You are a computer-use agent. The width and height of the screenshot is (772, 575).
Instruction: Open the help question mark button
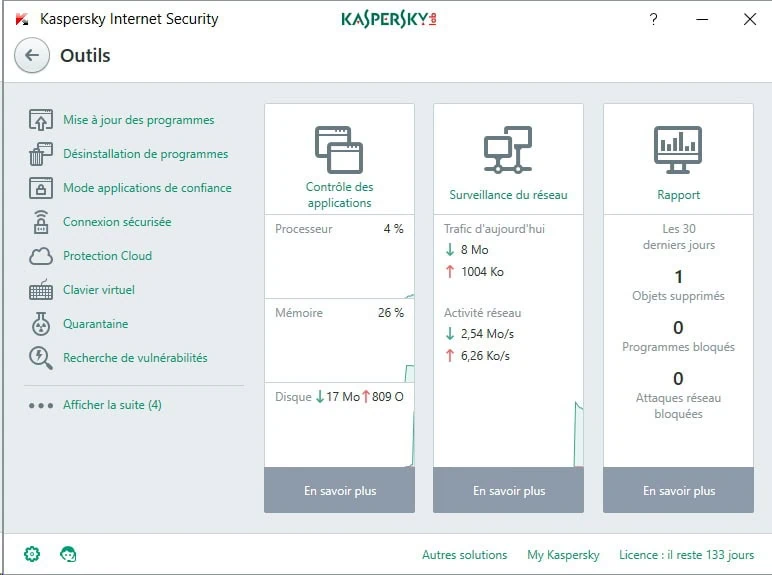click(x=654, y=19)
